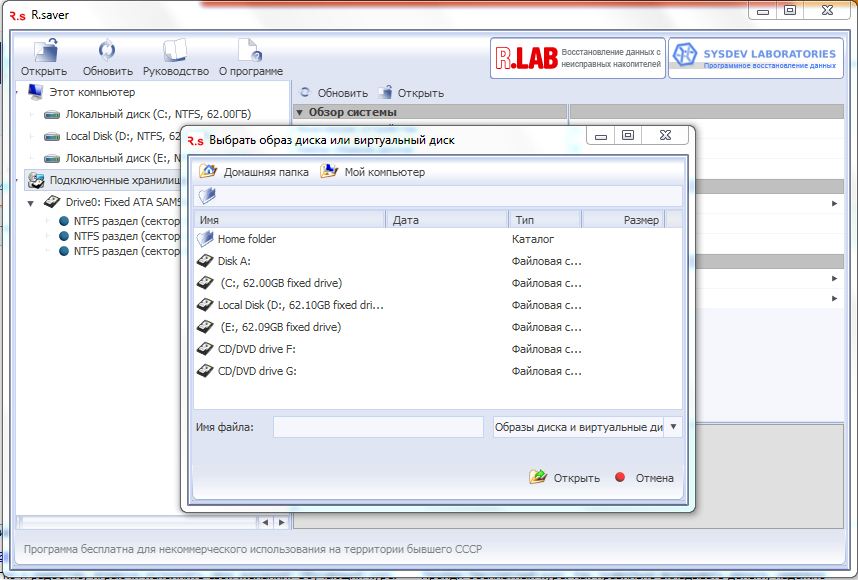The height and width of the screenshot is (580, 858).
Task: Select the Home folder entry
Action: point(438,239)
